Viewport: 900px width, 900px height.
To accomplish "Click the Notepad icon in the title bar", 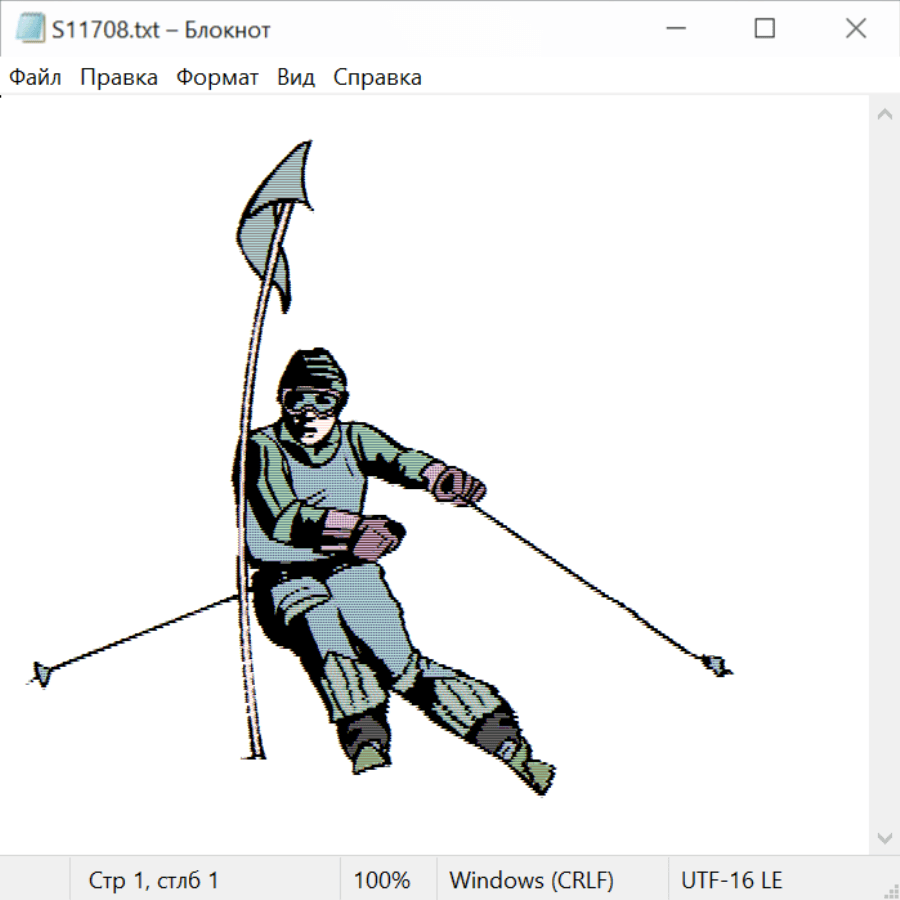I will (30, 29).
